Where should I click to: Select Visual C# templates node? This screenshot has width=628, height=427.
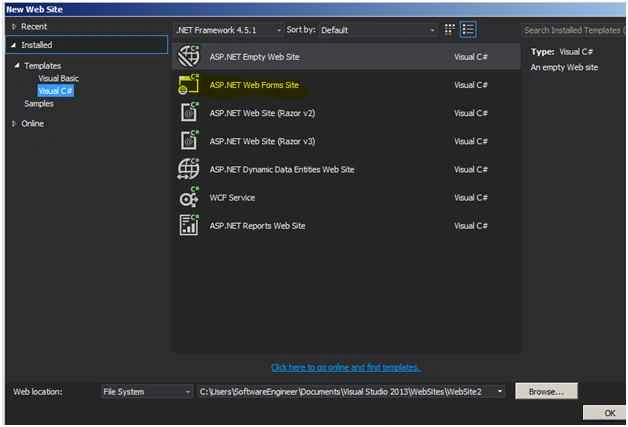click(x=56, y=91)
